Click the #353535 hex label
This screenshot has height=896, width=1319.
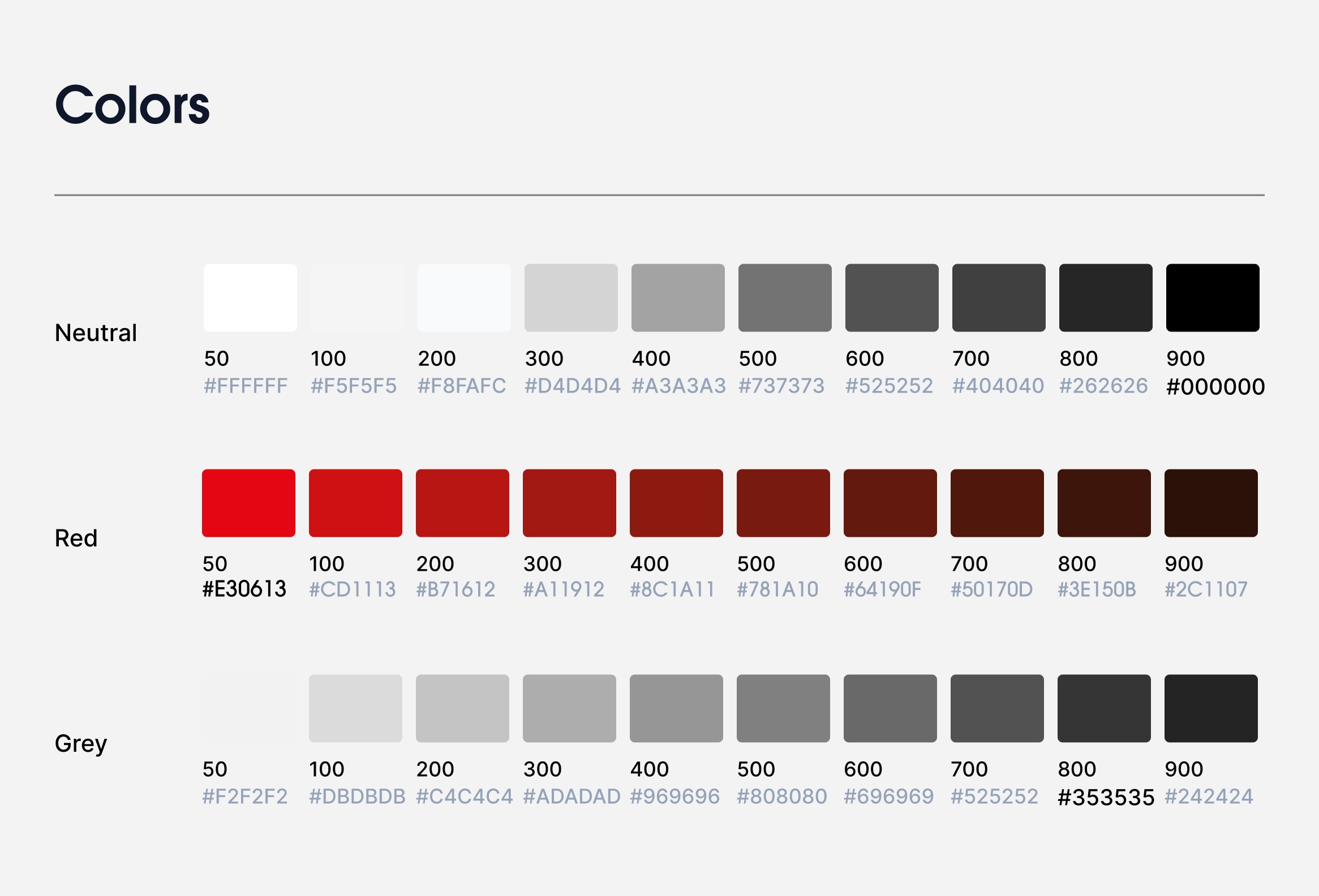(x=1106, y=797)
